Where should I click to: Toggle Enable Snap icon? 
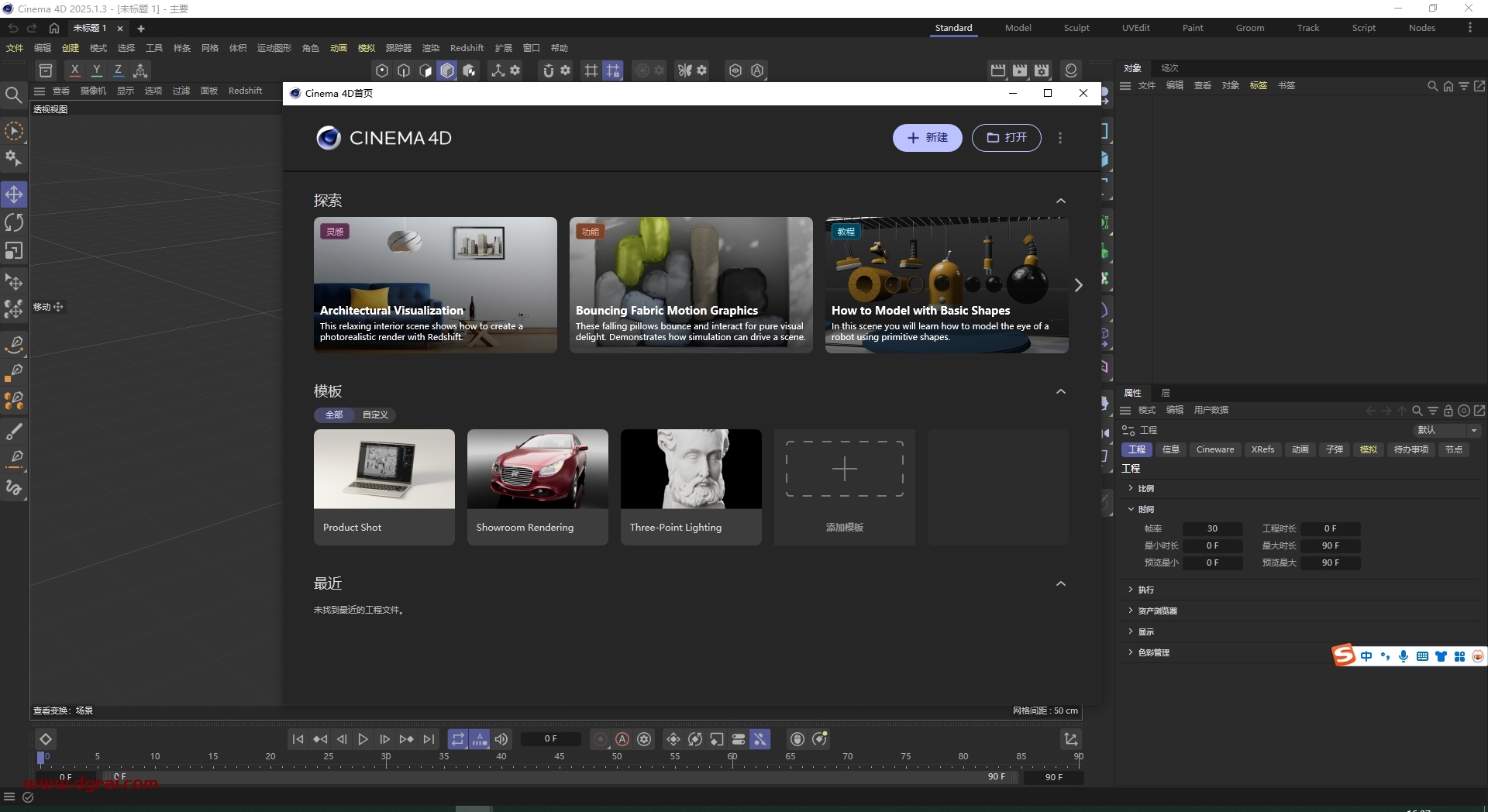tap(549, 71)
